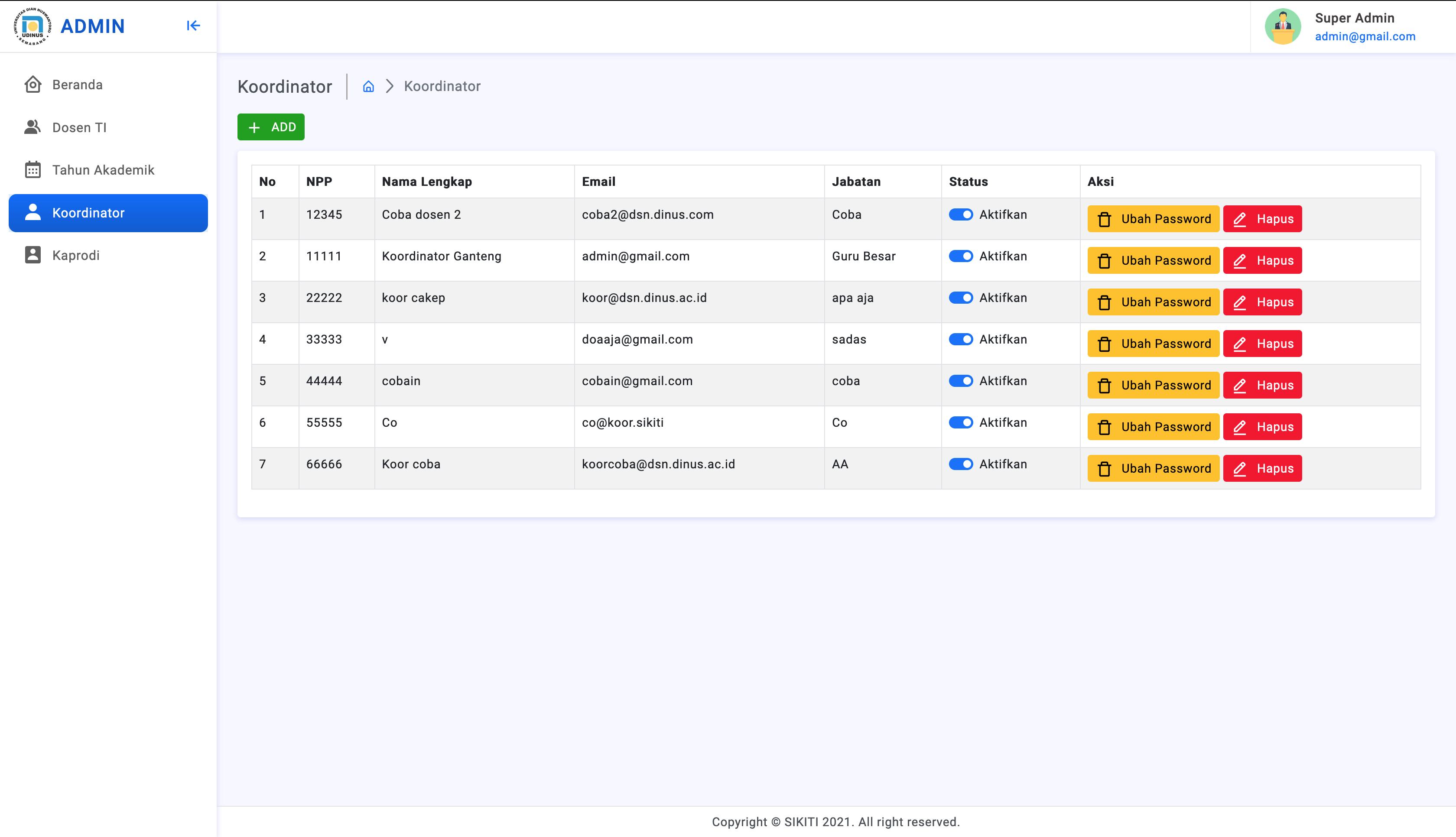Toggle status switch for Koordinator Ganteng
This screenshot has width=1456, height=837.
click(x=961, y=256)
